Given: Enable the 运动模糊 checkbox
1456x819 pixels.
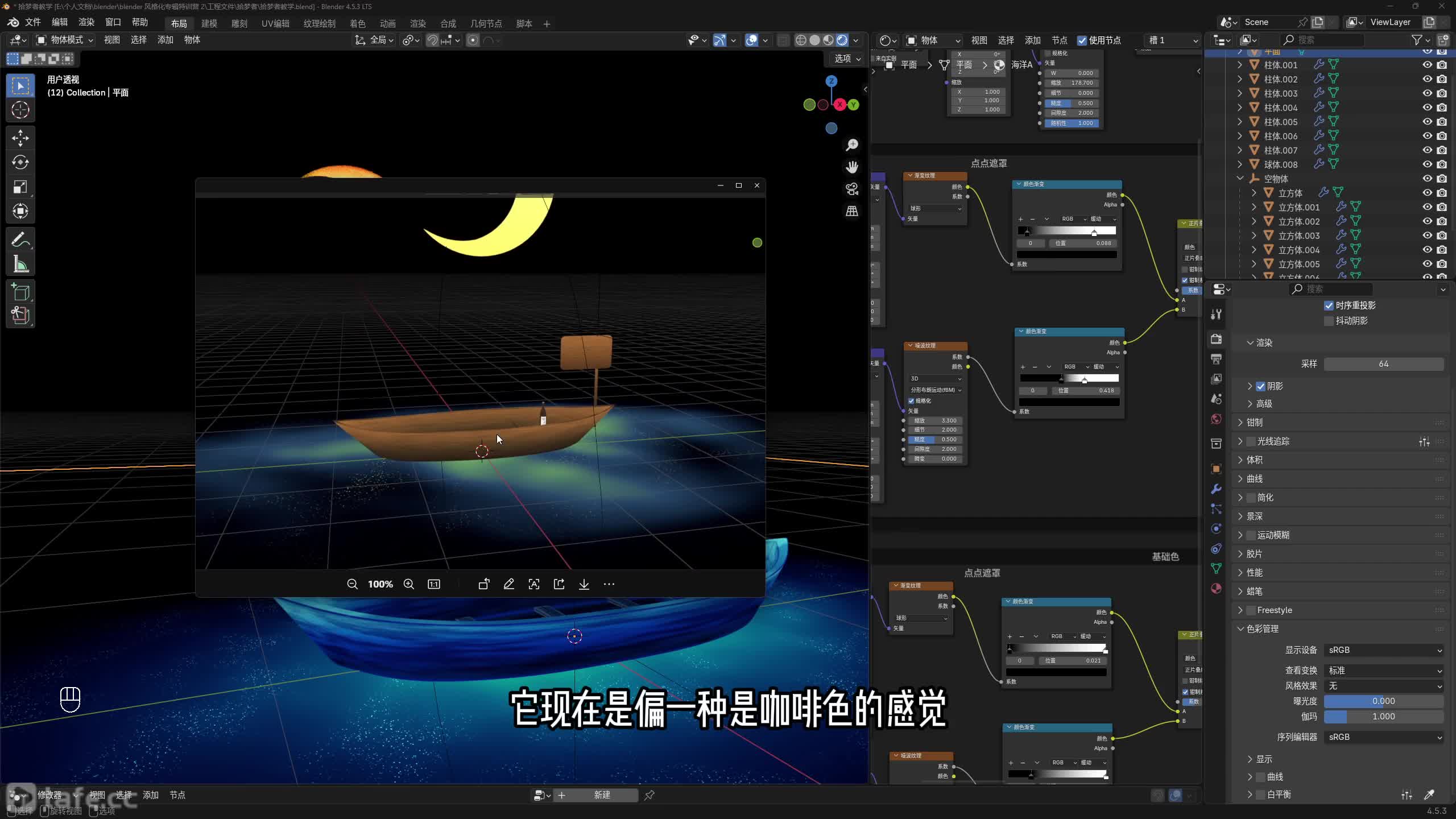Looking at the screenshot, I should click(x=1251, y=535).
